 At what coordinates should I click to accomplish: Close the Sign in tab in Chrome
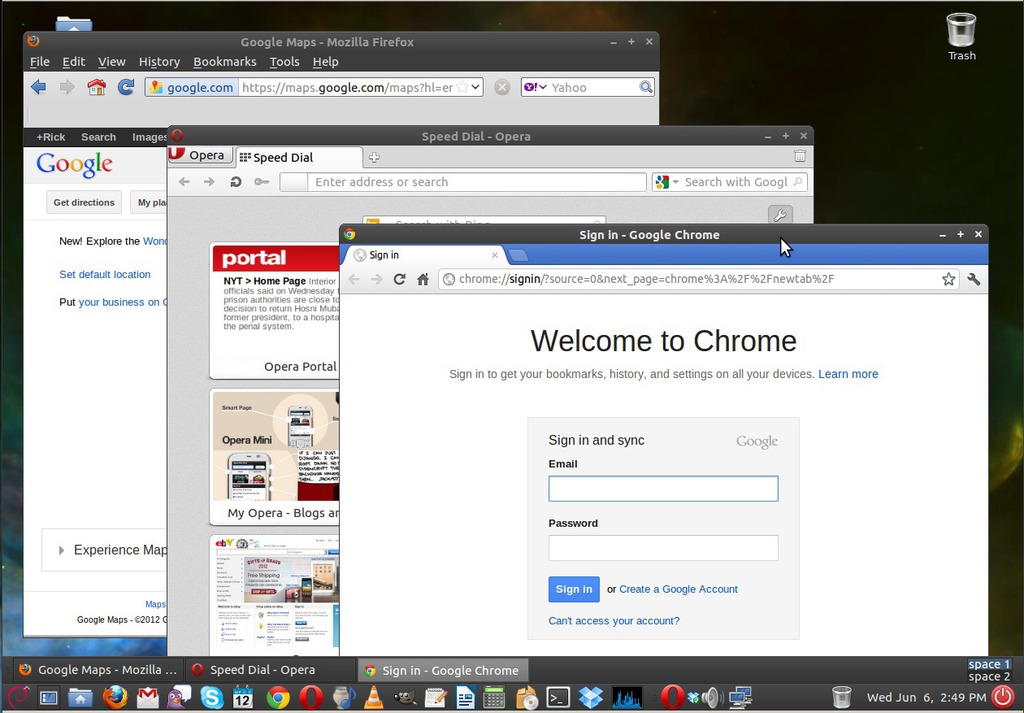click(494, 255)
